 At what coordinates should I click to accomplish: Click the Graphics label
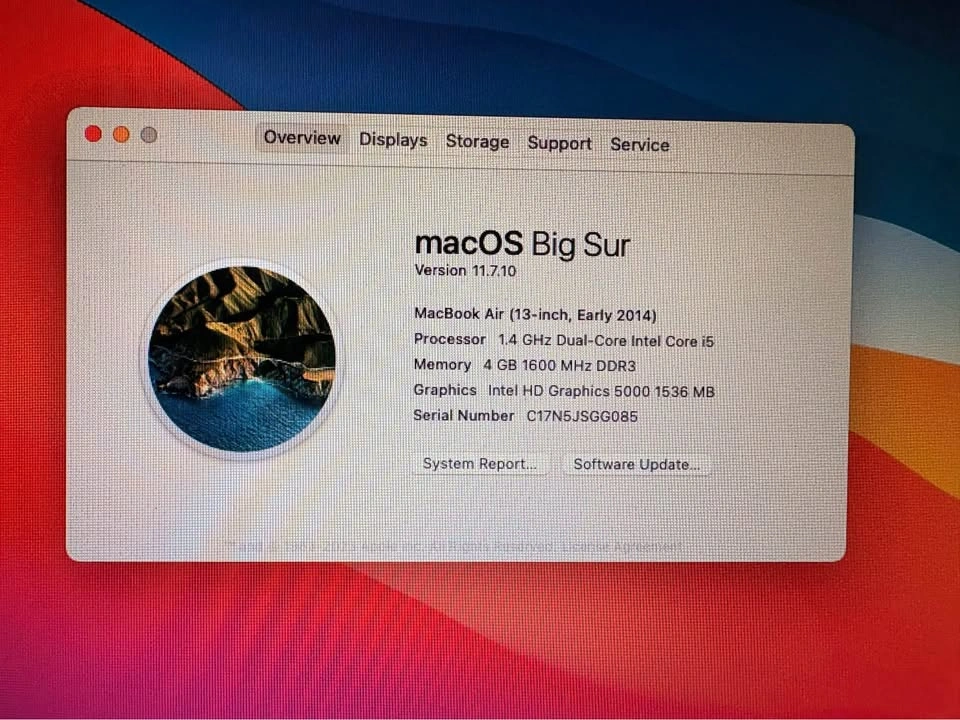tap(445, 390)
